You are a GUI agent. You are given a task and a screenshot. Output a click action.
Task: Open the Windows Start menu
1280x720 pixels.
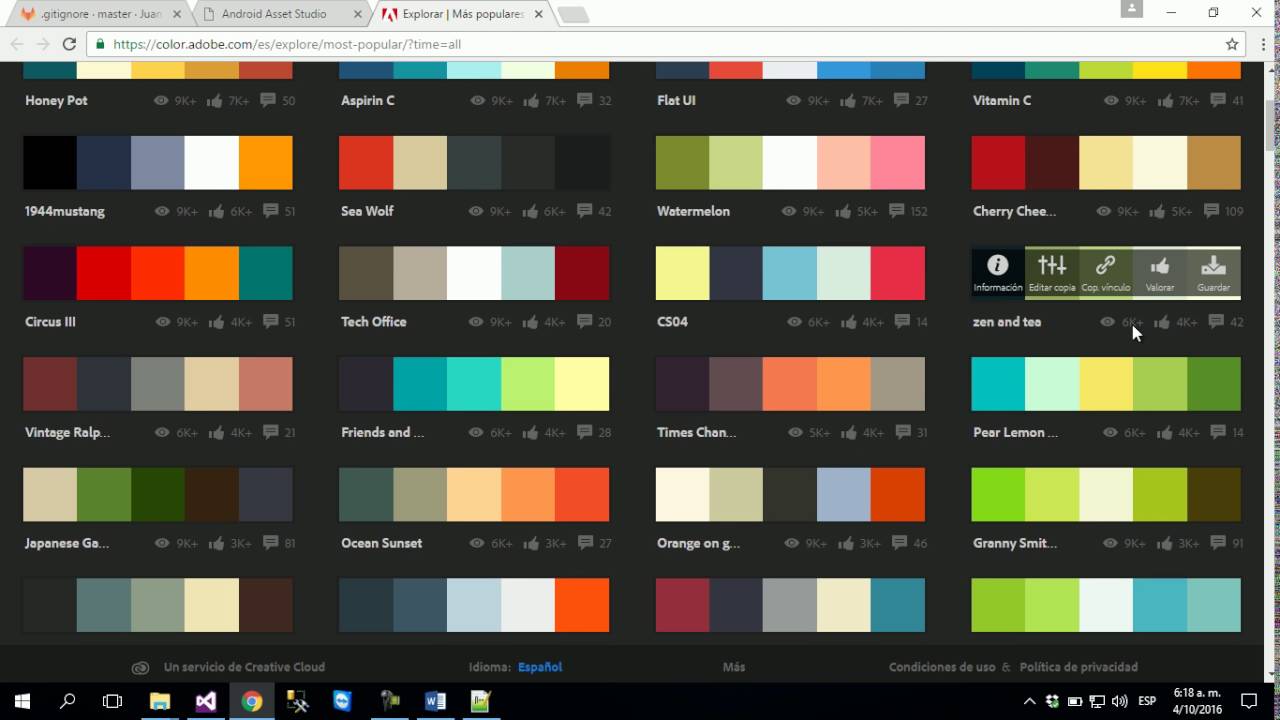point(22,701)
